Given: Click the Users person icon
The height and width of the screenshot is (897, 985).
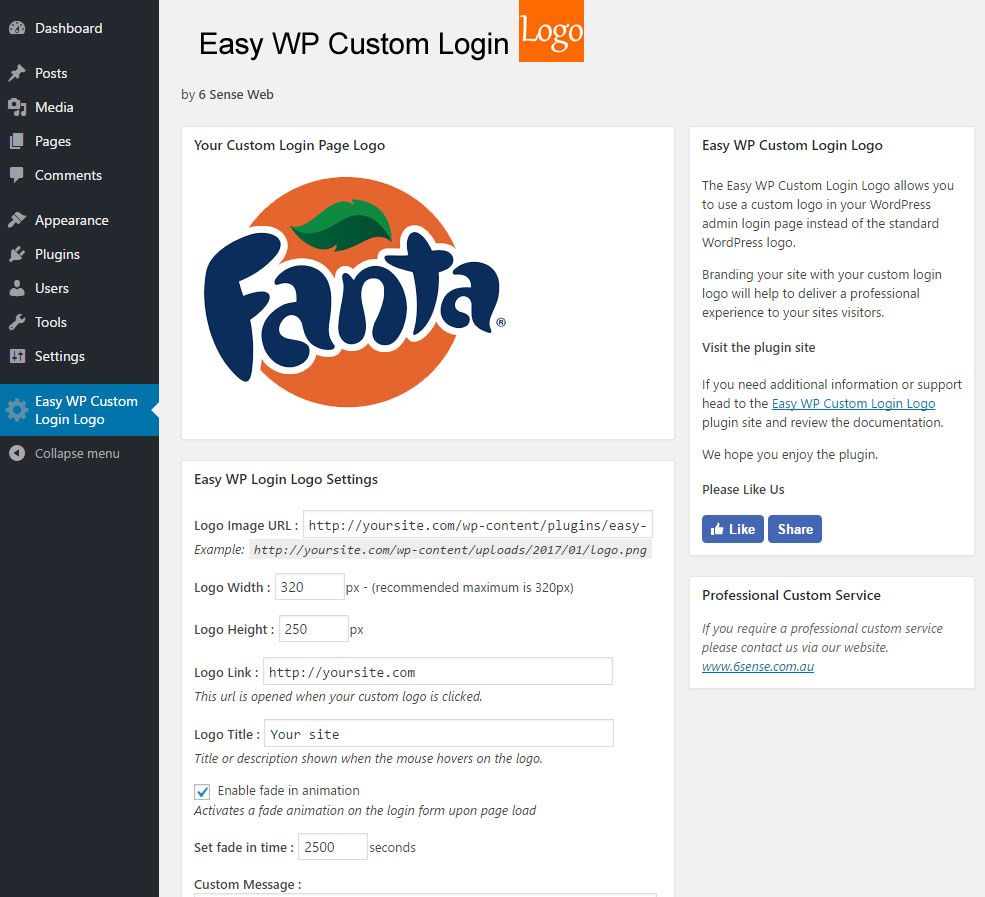Looking at the screenshot, I should tap(17, 288).
